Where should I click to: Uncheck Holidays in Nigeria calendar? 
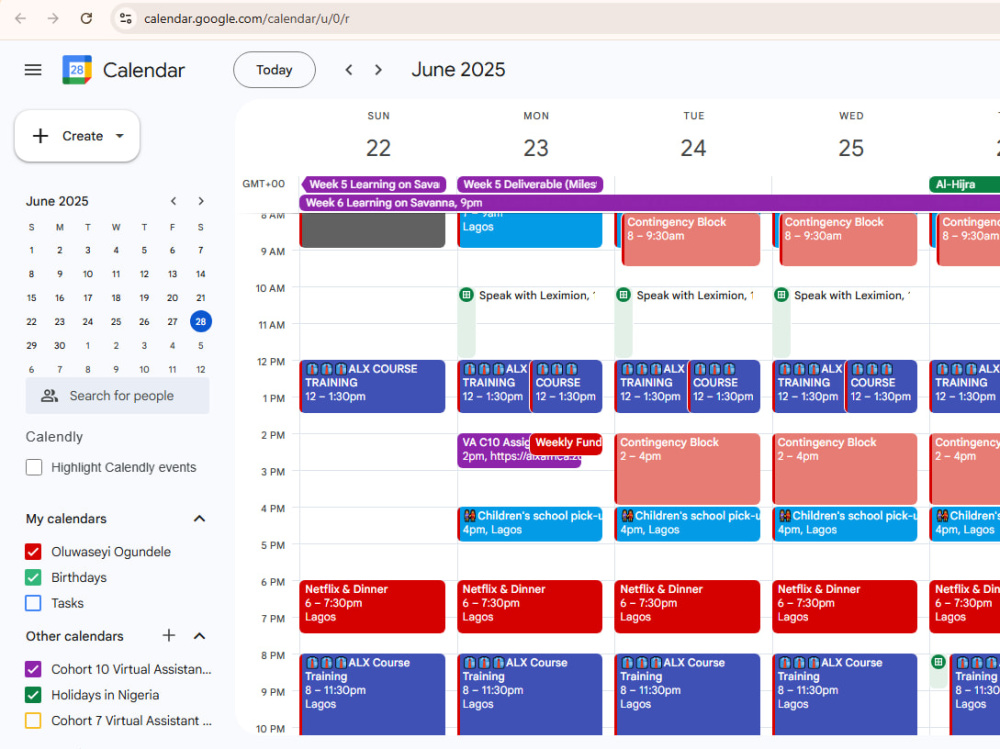(33, 695)
